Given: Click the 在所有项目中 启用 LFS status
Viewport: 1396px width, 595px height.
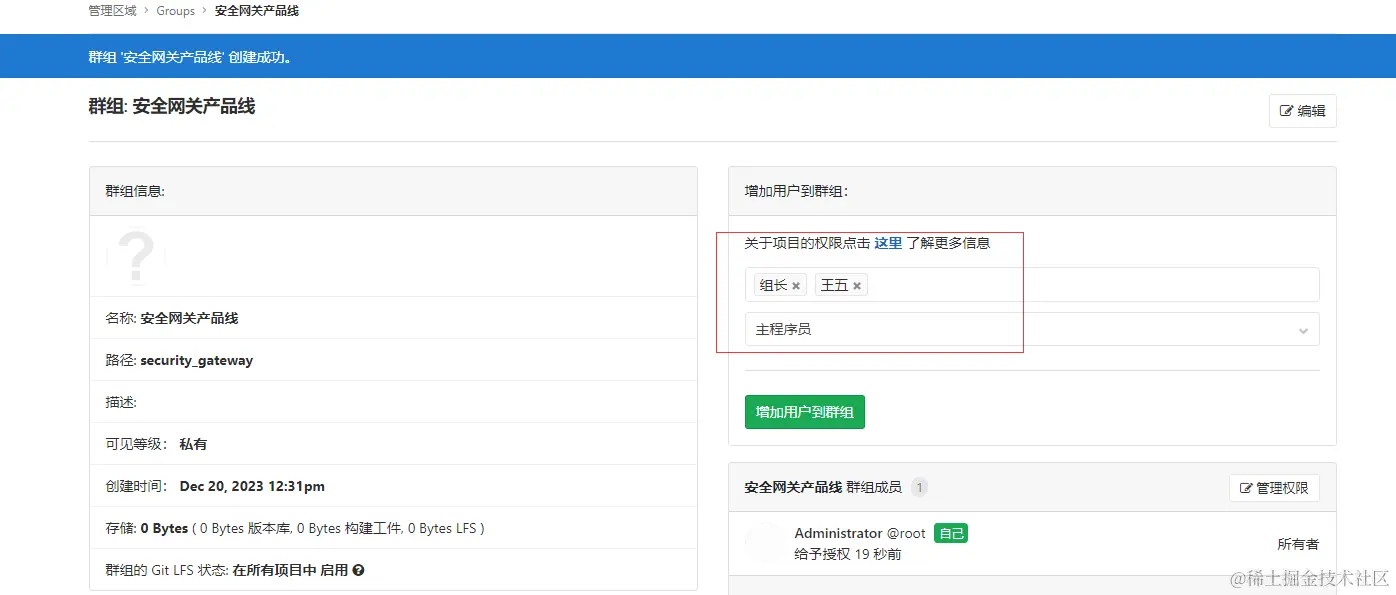Looking at the screenshot, I should coord(290,570).
